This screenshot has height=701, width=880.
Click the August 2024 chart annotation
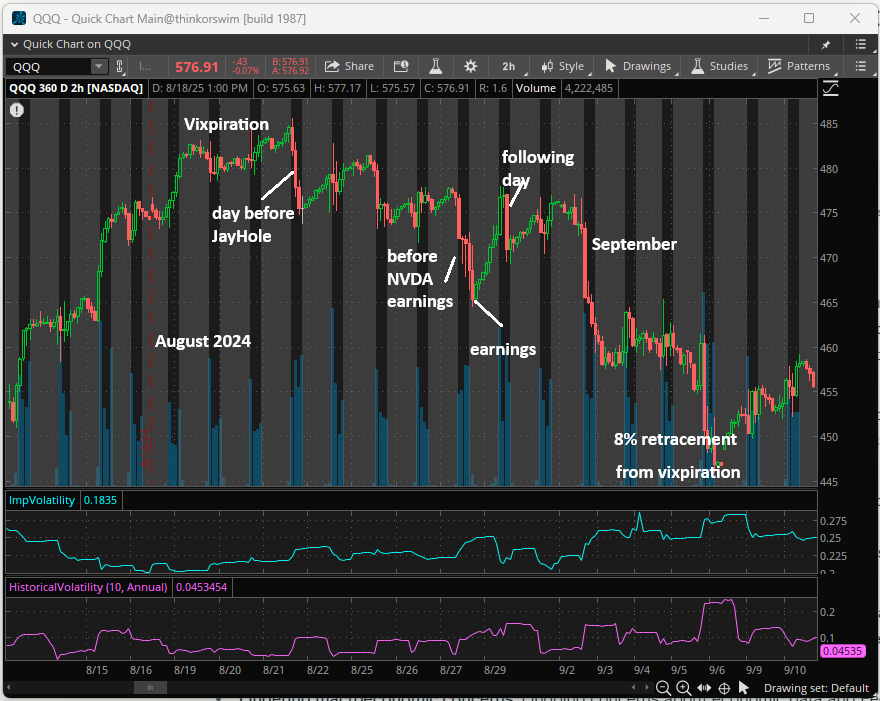point(203,341)
